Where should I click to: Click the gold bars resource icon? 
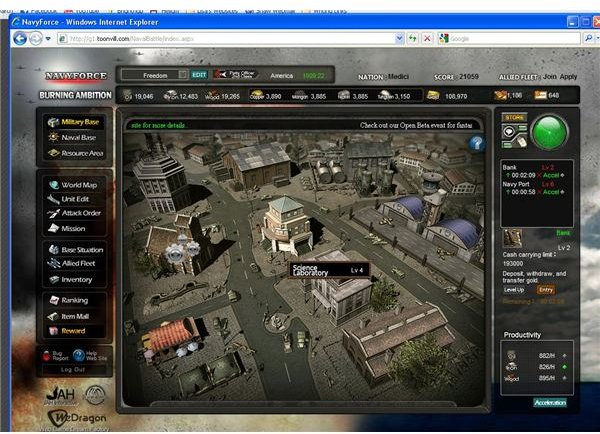tap(433, 96)
